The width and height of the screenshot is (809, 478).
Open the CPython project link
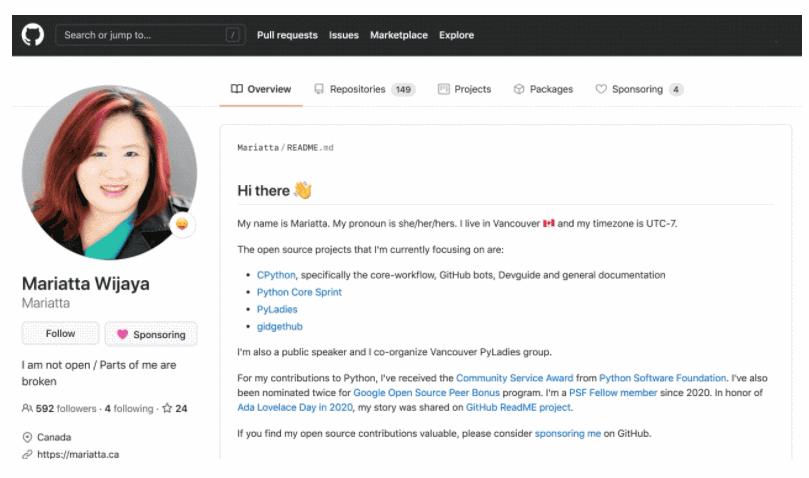(276, 275)
